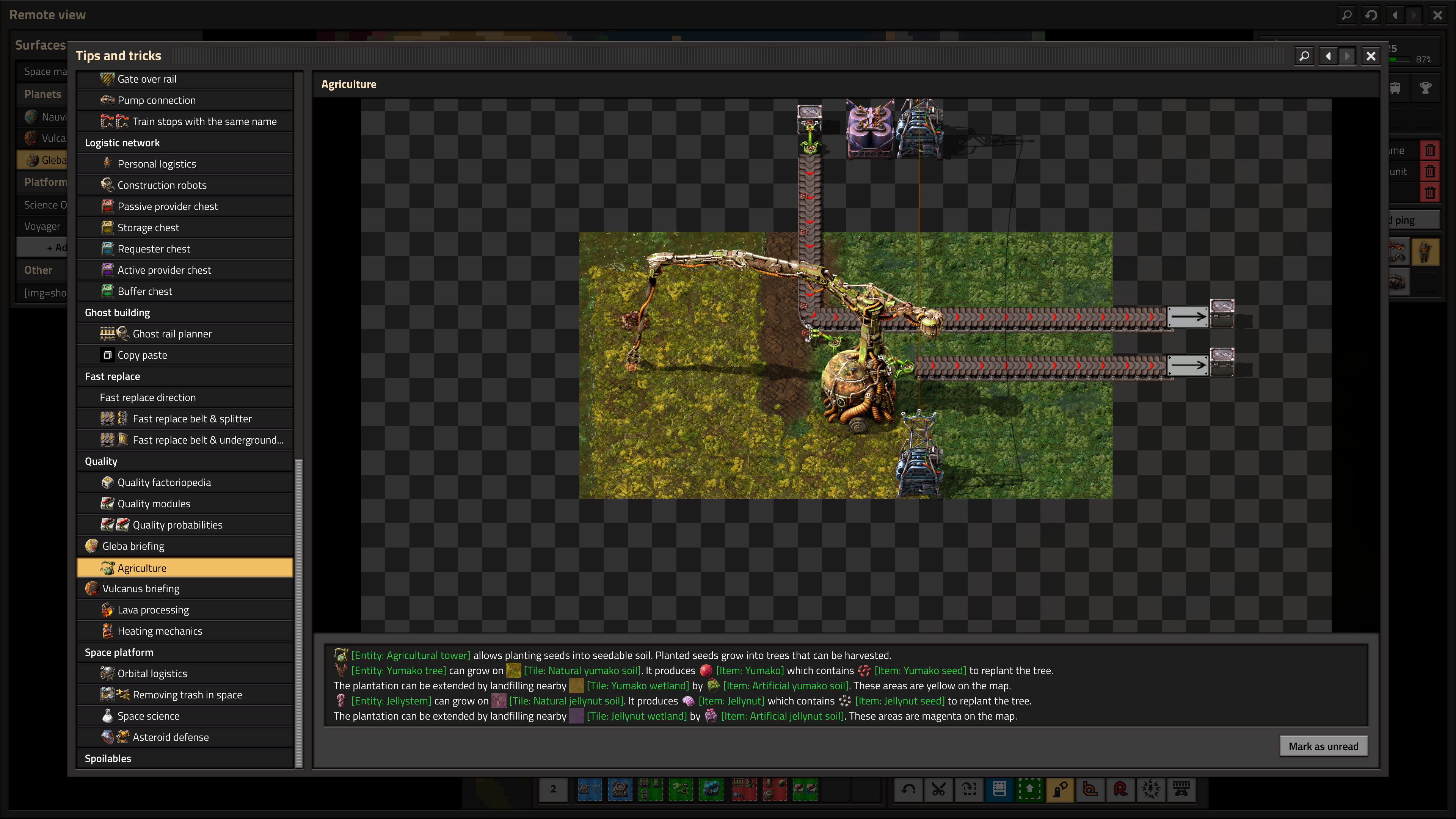Open Train stops with the same name tip
Viewport: 1456px width, 819px height.
coord(185,121)
